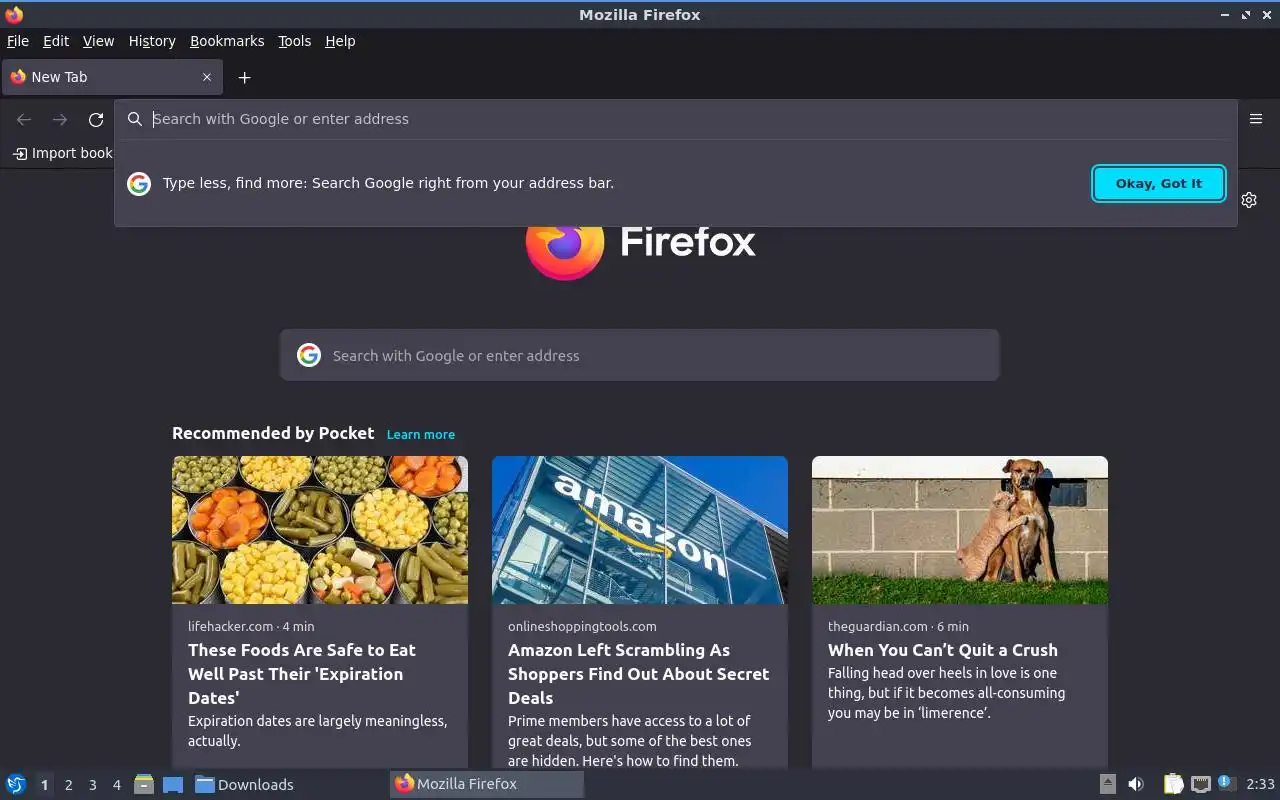Open the File menu
The width and height of the screenshot is (1280, 800).
tap(18, 41)
